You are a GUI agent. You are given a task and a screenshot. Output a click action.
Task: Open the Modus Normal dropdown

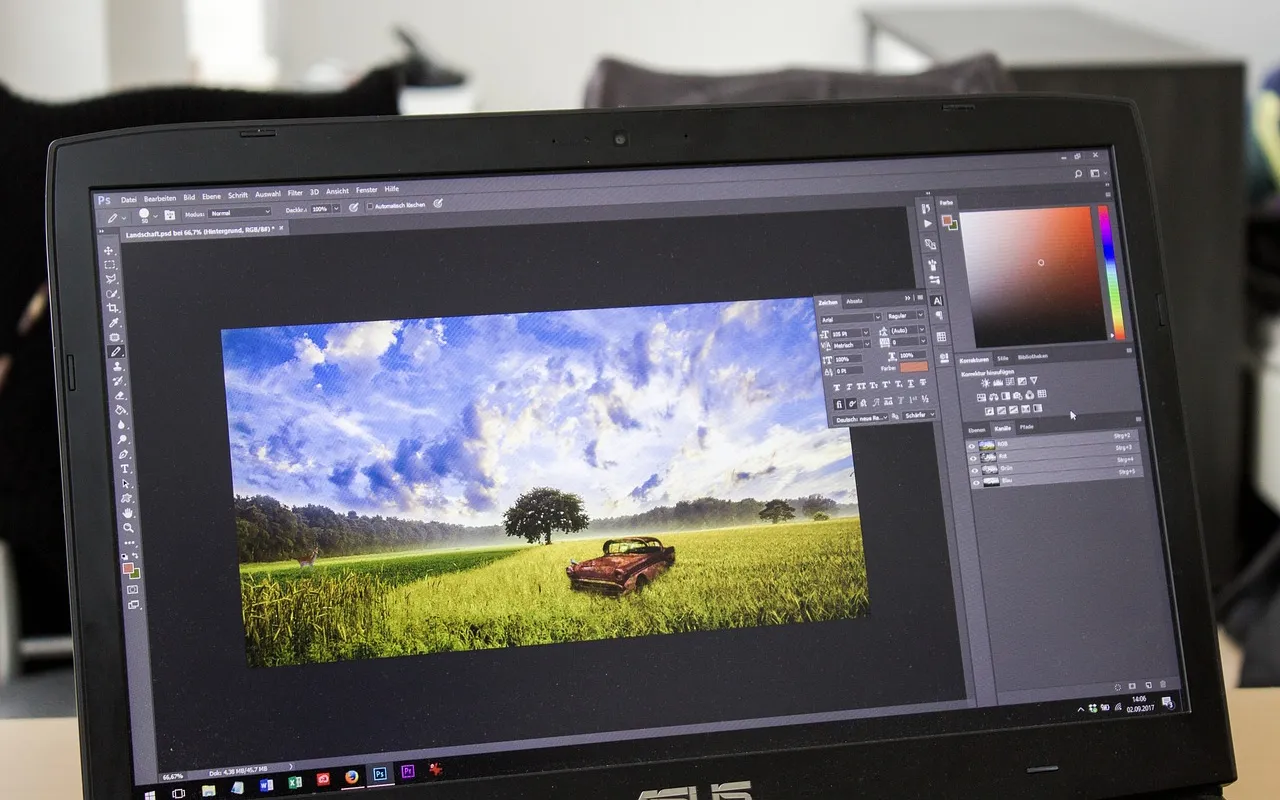(x=240, y=212)
